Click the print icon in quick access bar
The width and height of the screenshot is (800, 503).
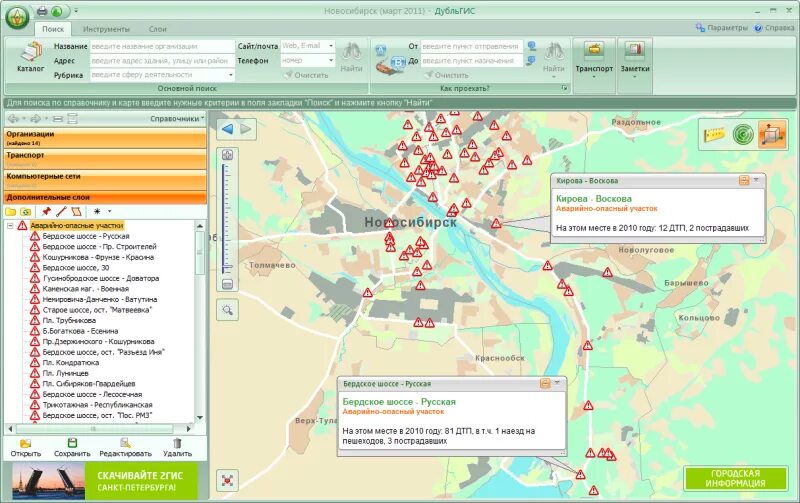pyautogui.click(x=42, y=11)
